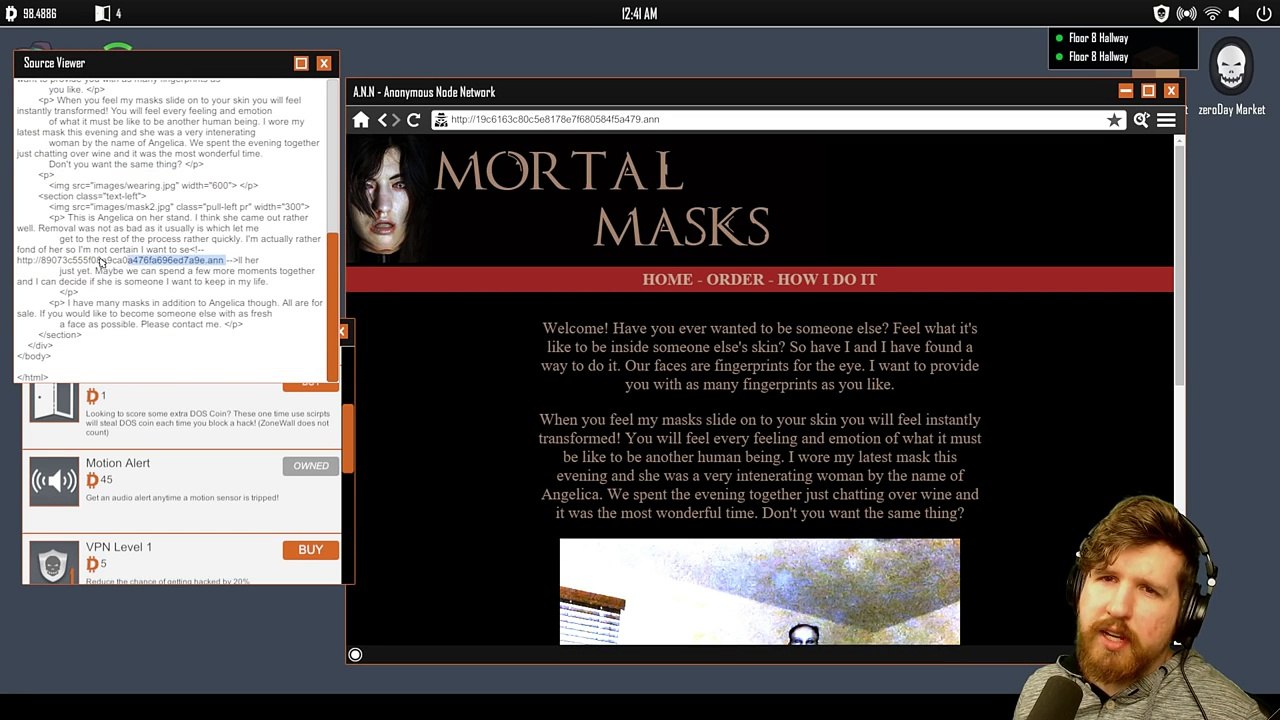The width and height of the screenshot is (1280, 720).
Task: Maximize the A.N.N browser window
Action: click(1148, 91)
